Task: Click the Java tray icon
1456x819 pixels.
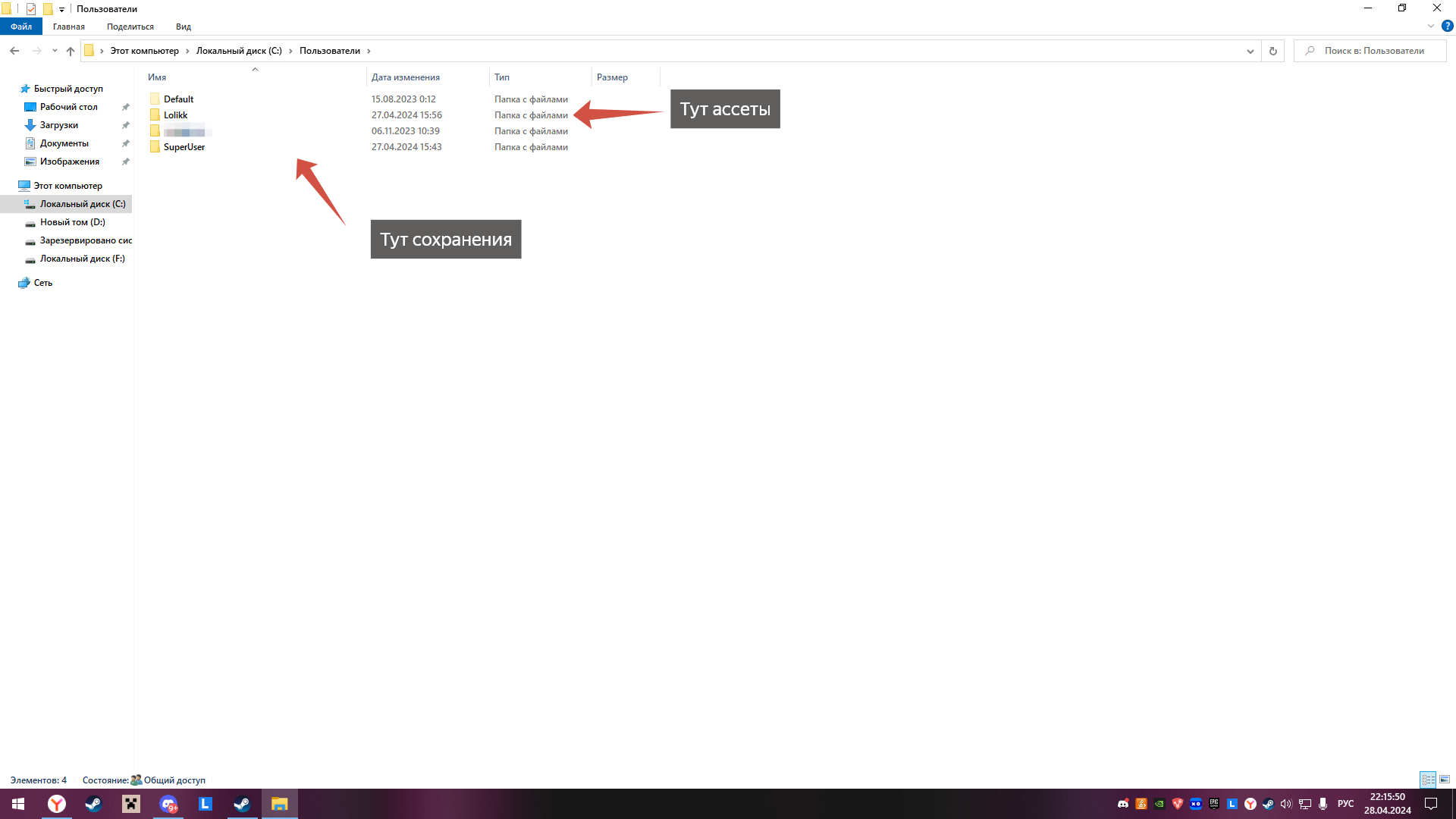Action: coord(1141,804)
